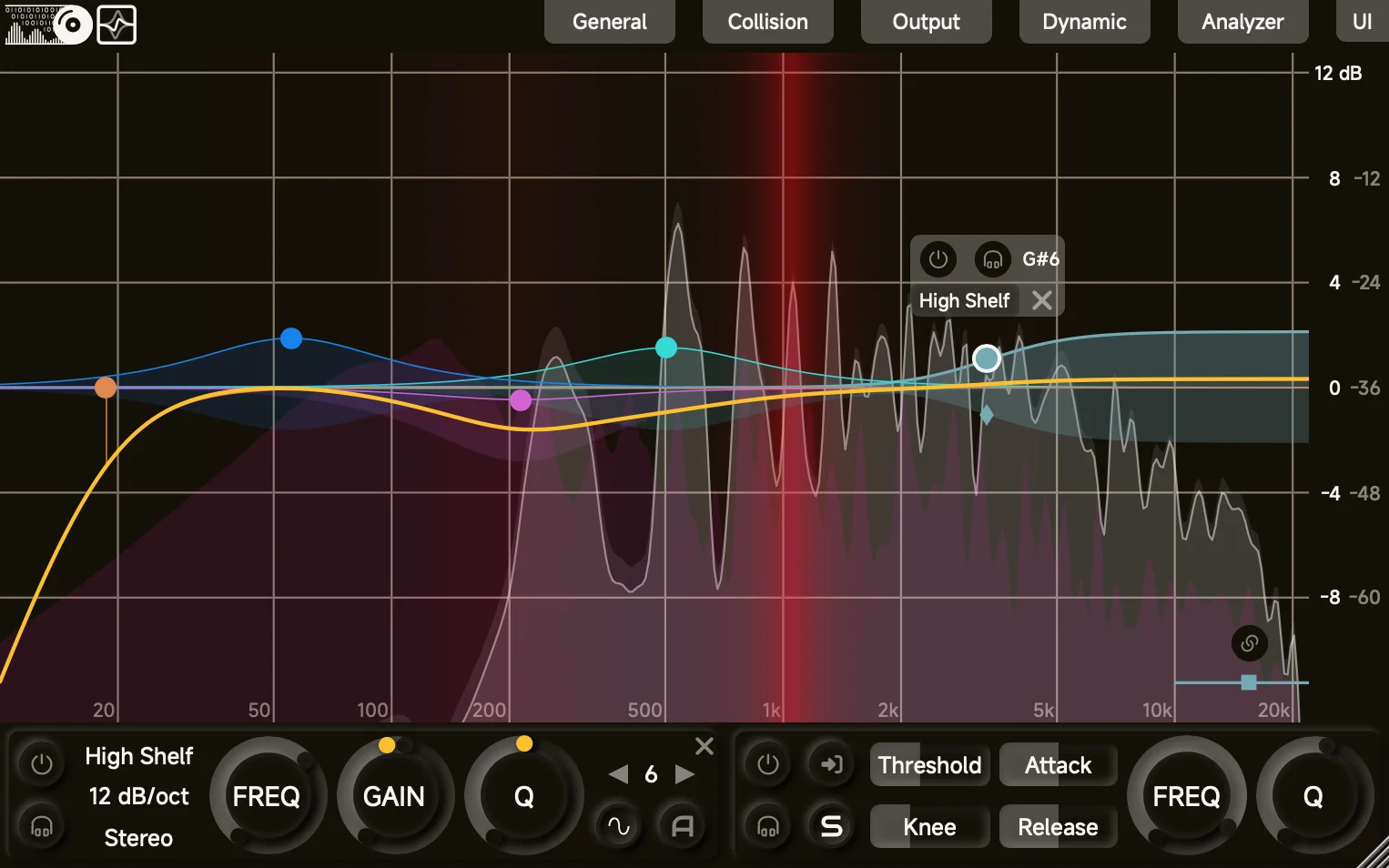This screenshot has width=1389, height=868.
Task: Click the selected white-ringed high shelf node
Action: tap(986, 358)
